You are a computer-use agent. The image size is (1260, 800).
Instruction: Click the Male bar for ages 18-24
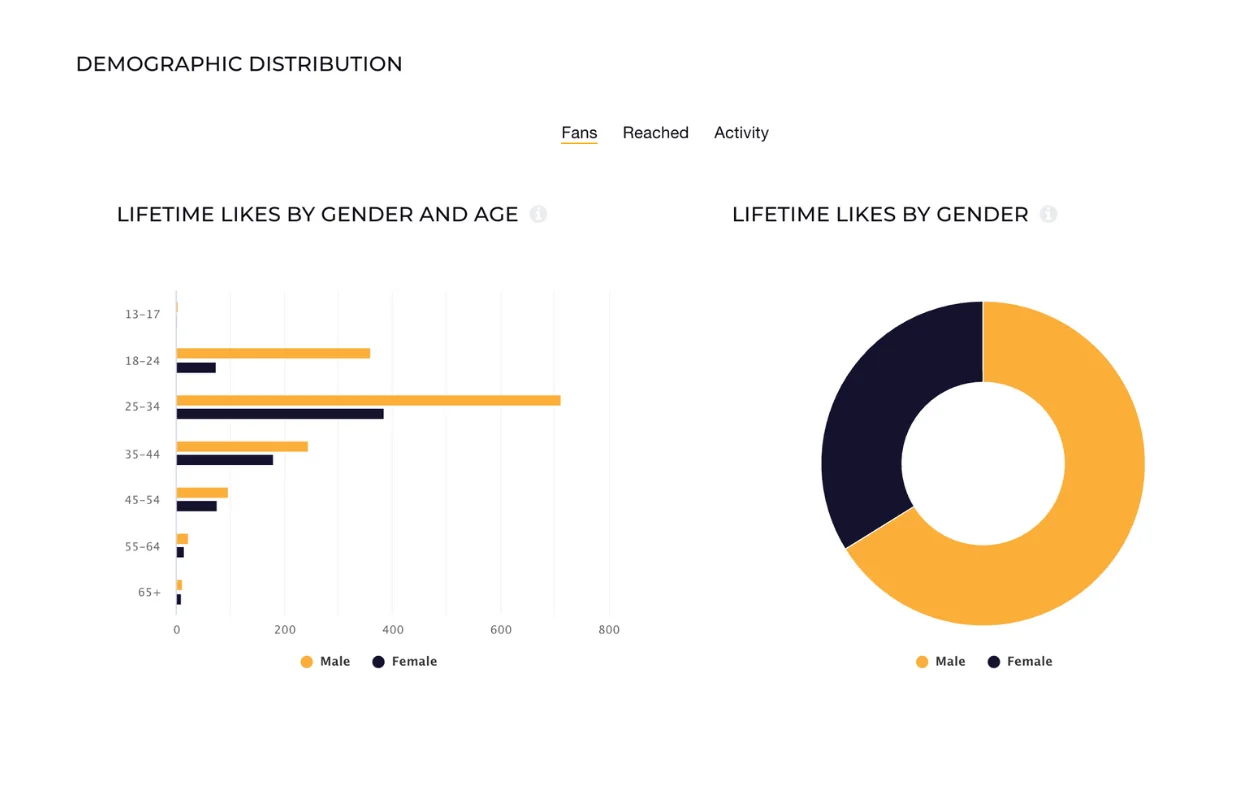(273, 353)
